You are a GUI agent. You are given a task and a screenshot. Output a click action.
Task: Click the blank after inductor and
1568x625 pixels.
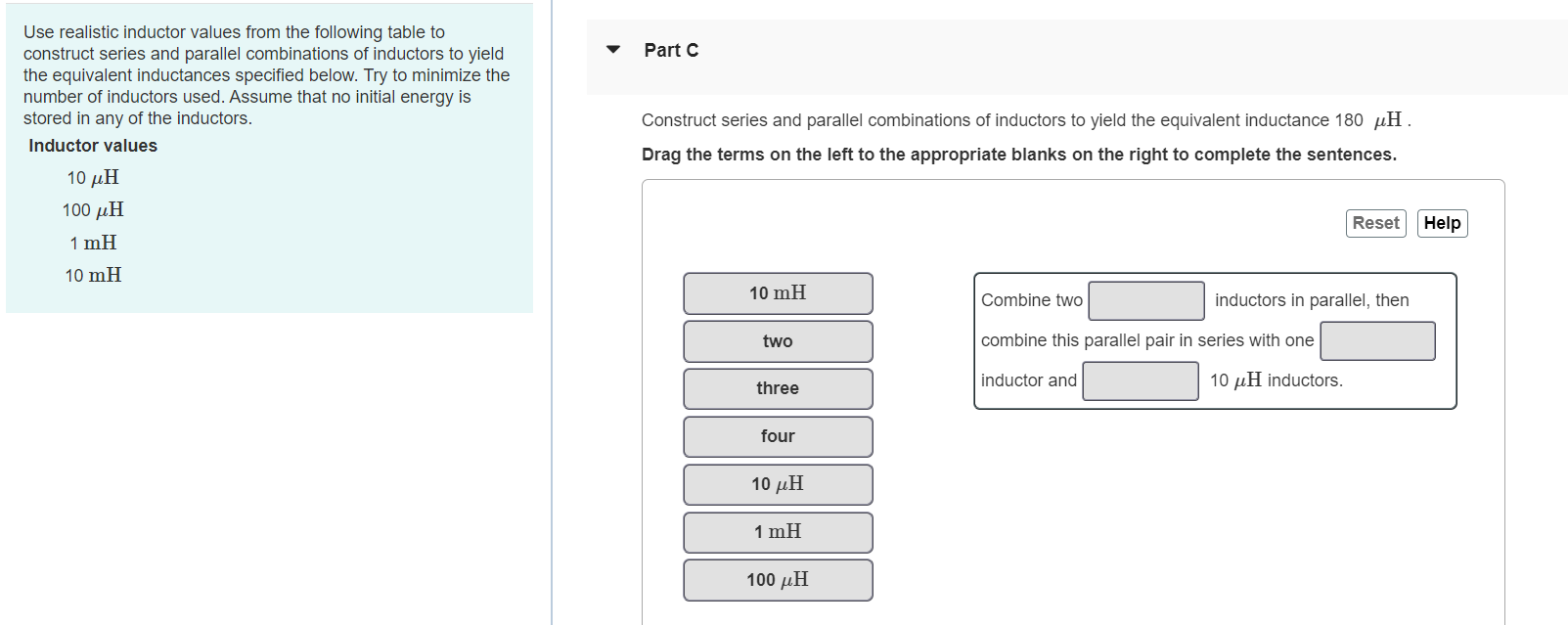[x=1140, y=380]
